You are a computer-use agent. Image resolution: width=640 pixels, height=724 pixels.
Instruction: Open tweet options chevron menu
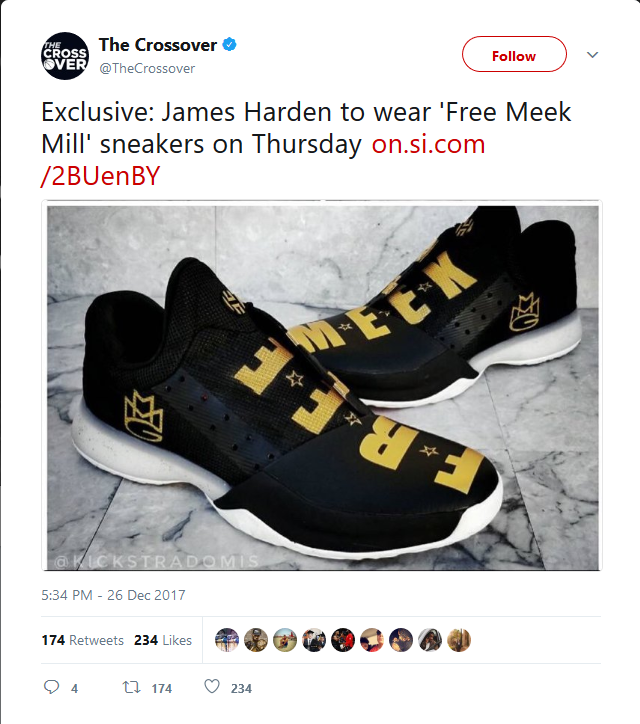[592, 55]
